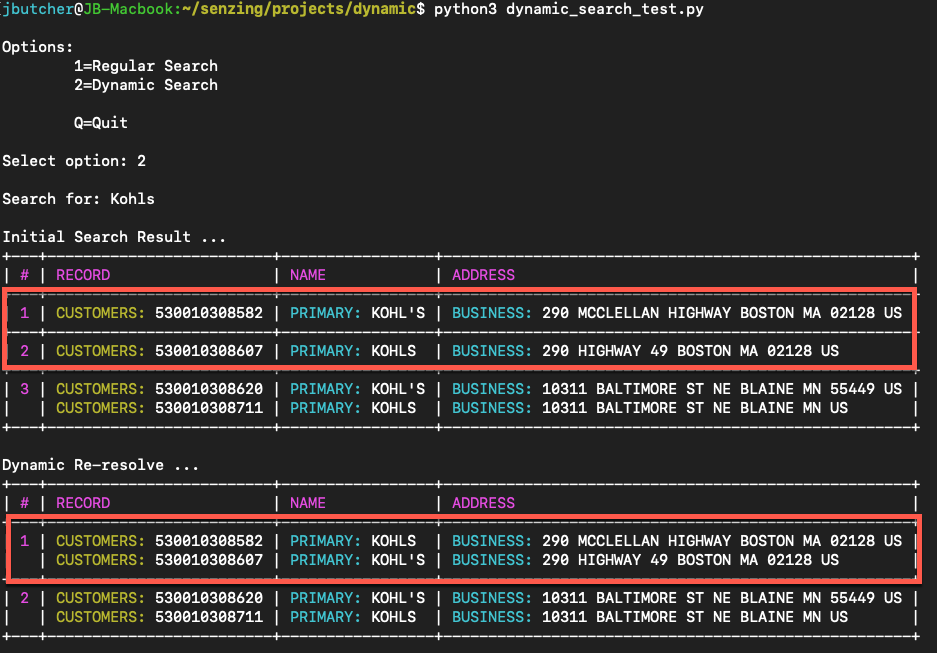
Task: Select the 1=Regular Search option line
Action: point(146,66)
